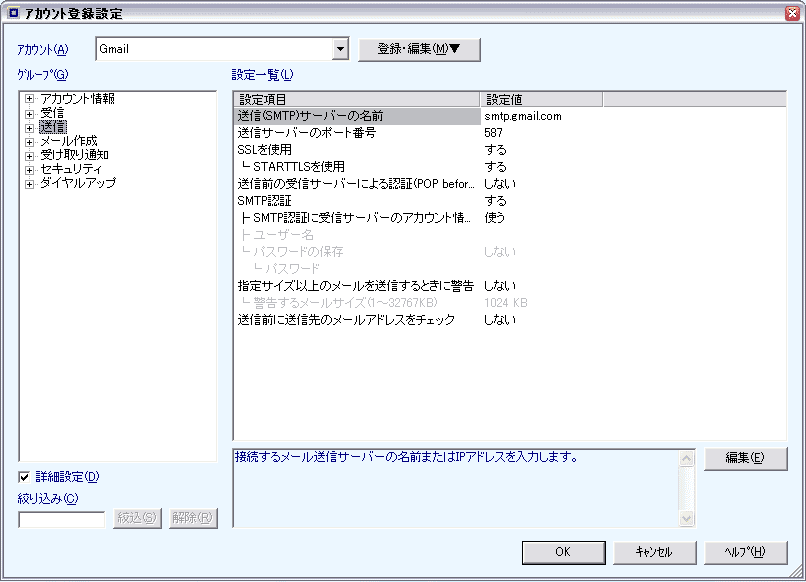Image resolution: width=806 pixels, height=582 pixels.
Task: Select 送信 in the group tree
Action: (52, 127)
